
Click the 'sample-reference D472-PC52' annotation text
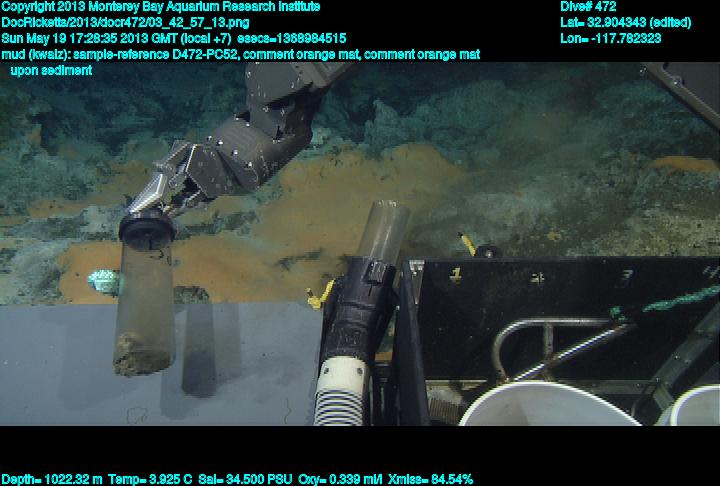pyautogui.click(x=156, y=54)
